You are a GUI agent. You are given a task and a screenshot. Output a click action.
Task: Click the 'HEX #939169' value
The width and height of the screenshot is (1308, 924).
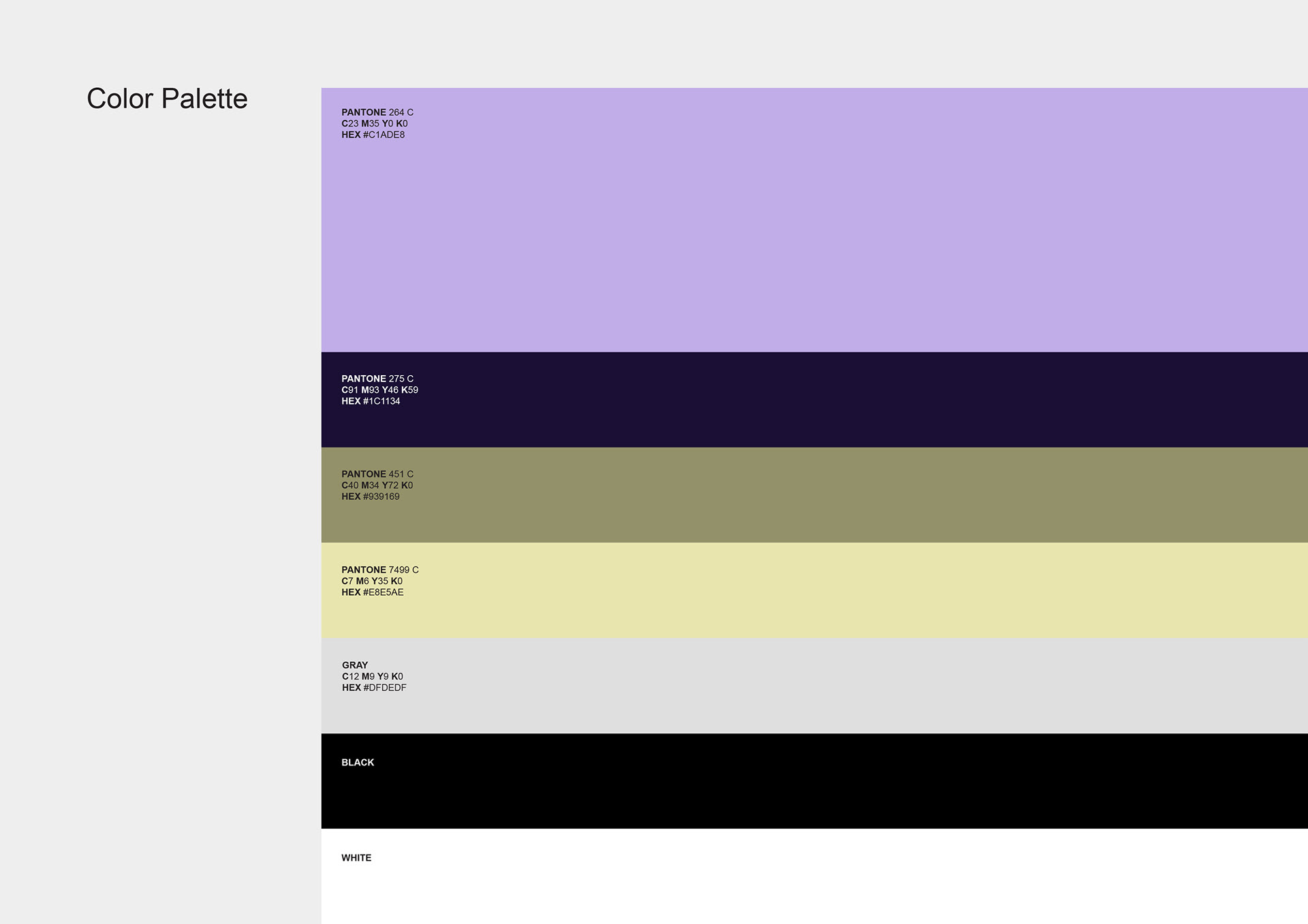point(371,496)
